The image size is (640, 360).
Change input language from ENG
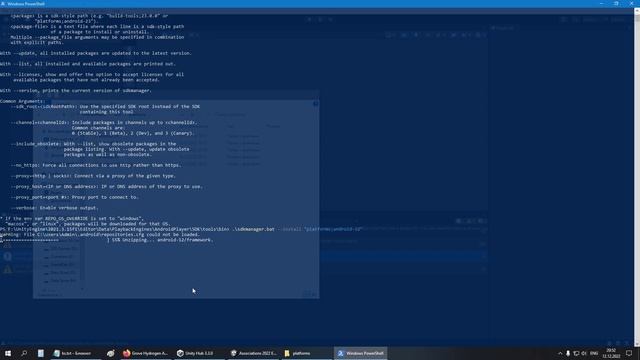594,353
